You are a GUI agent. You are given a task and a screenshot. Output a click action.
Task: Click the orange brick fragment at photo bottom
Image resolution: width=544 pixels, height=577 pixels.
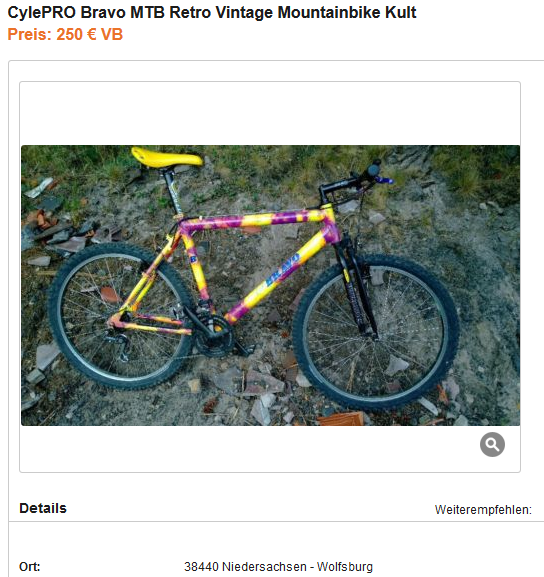340,420
